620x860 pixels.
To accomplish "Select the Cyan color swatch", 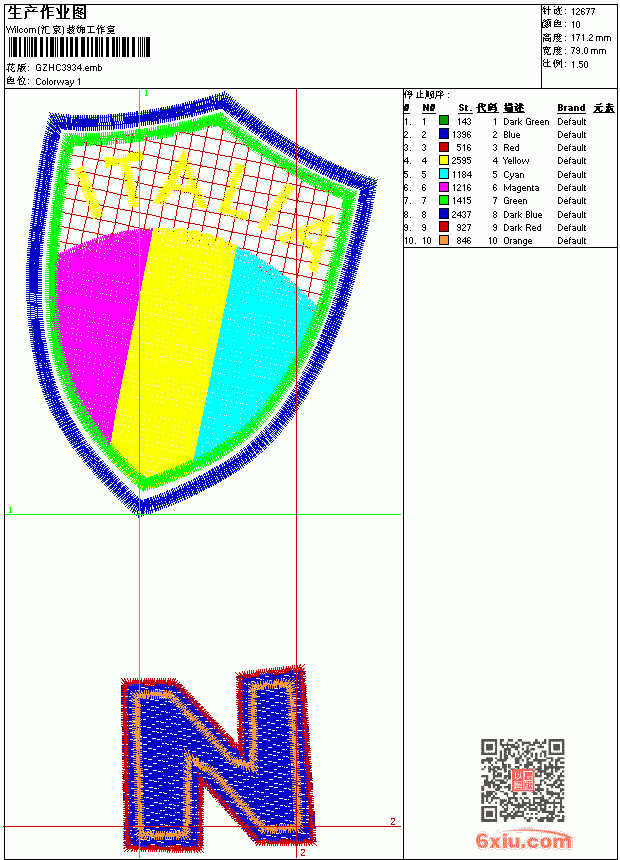I will click(x=444, y=174).
